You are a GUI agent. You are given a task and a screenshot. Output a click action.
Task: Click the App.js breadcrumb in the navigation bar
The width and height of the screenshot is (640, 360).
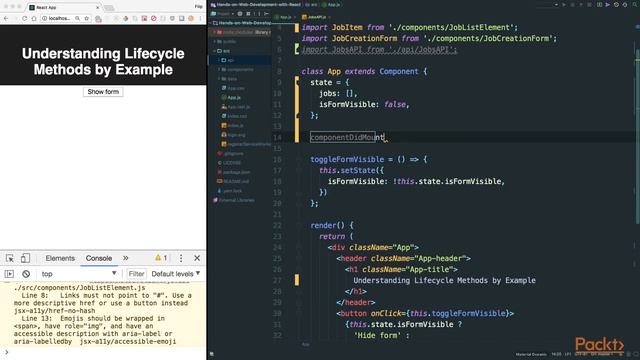pos(331,5)
